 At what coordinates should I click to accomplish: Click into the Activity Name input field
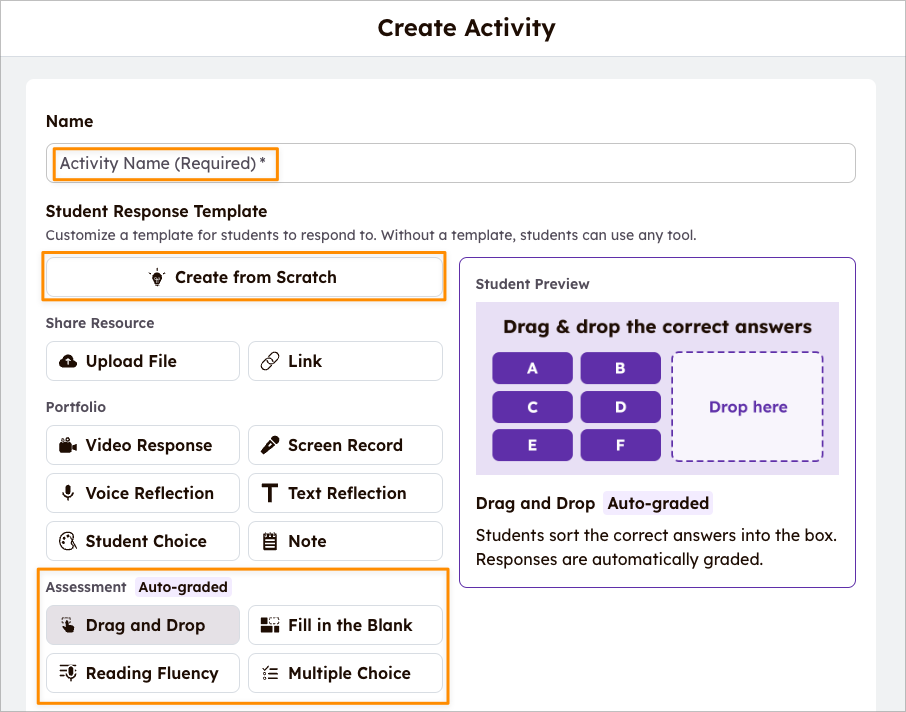(451, 163)
